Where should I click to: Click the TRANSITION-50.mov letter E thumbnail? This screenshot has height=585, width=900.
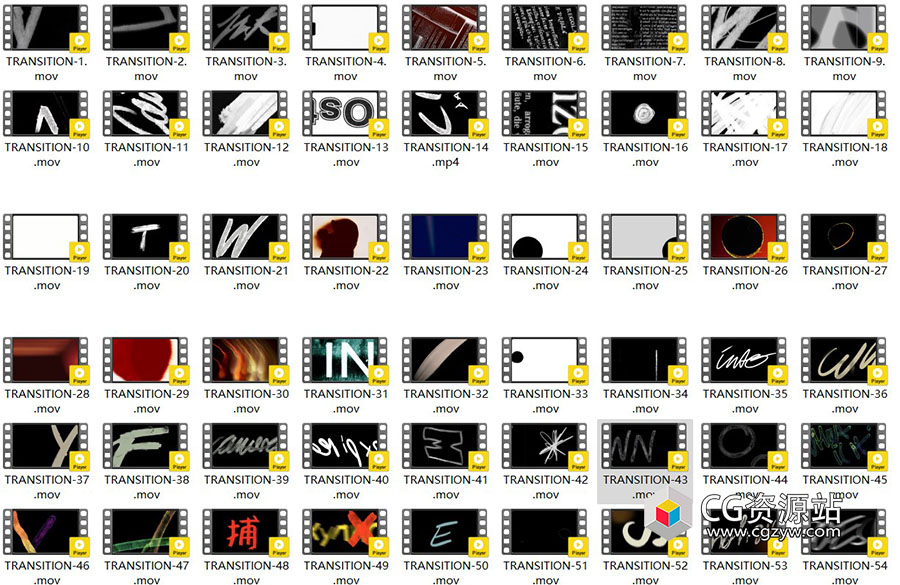tap(445, 532)
